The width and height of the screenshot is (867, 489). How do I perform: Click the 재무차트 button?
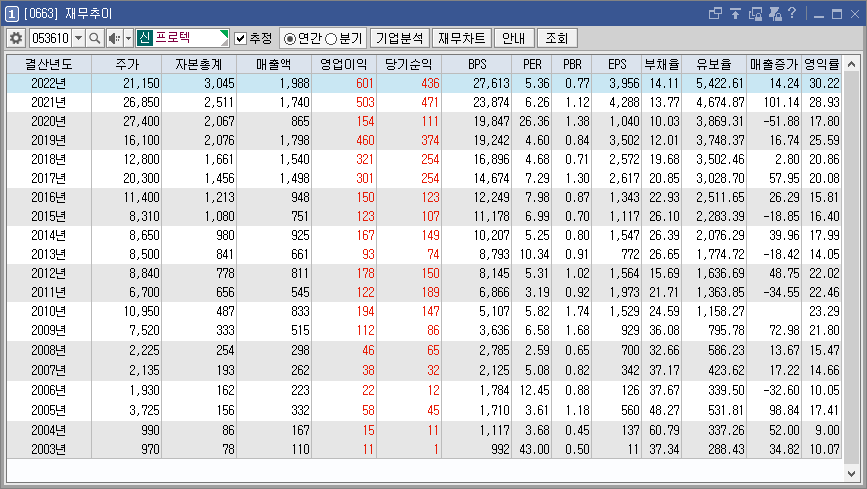tap(462, 38)
